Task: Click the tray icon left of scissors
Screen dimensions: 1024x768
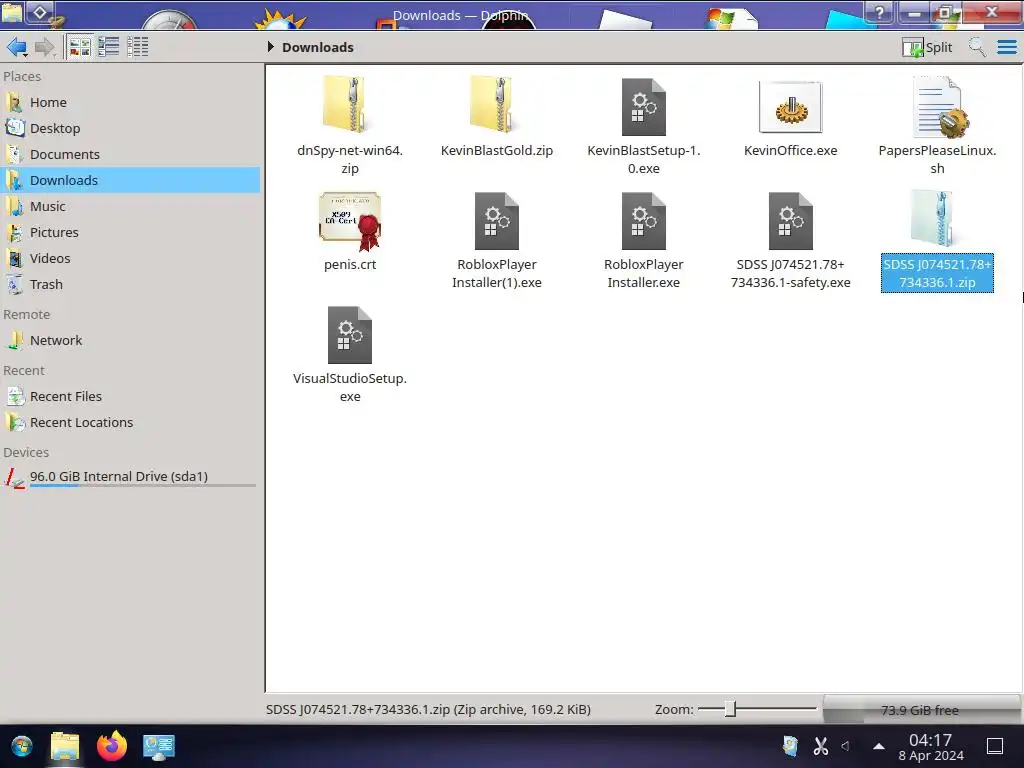Action: [x=791, y=746]
